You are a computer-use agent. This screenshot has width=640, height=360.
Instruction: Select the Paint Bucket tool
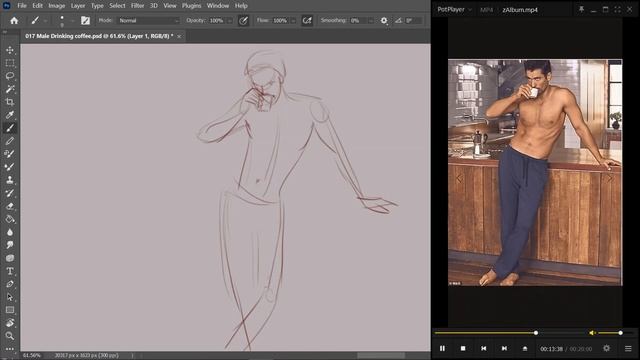click(10, 219)
